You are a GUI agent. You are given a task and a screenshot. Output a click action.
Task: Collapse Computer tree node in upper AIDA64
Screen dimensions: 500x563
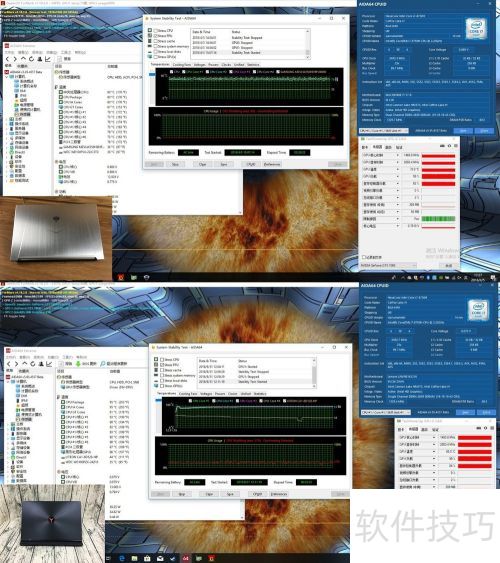coord(7,77)
